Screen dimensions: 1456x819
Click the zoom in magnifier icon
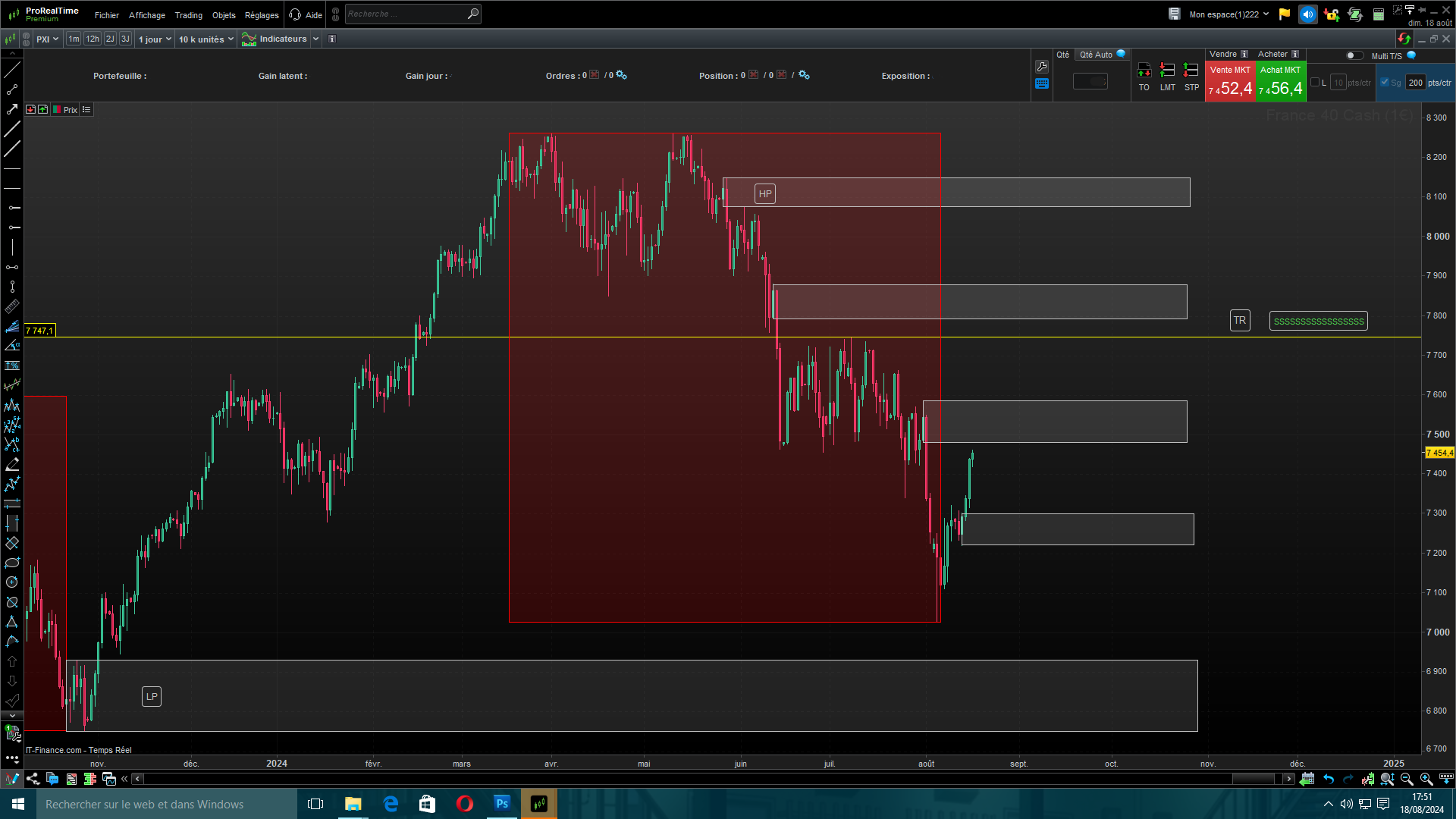pyautogui.click(x=1426, y=779)
